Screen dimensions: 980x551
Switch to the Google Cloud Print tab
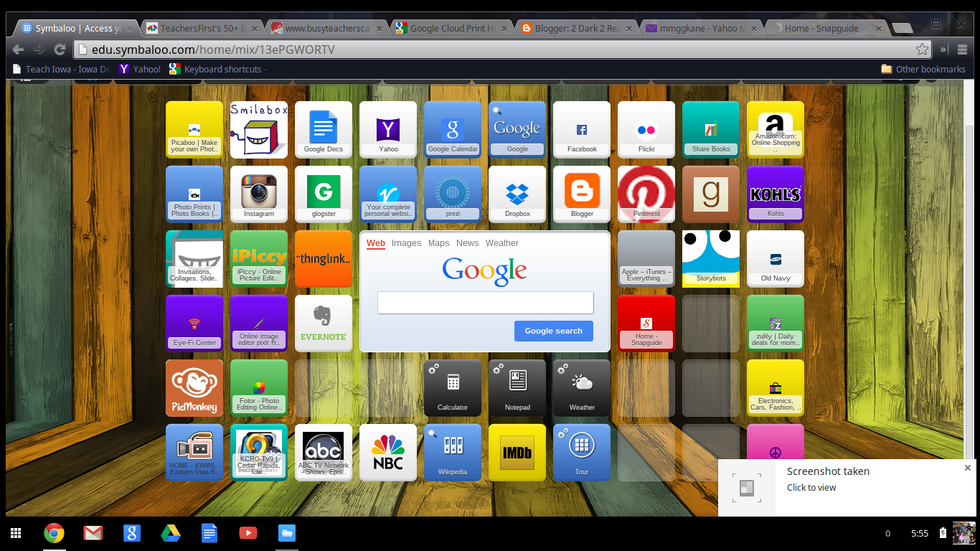451,28
